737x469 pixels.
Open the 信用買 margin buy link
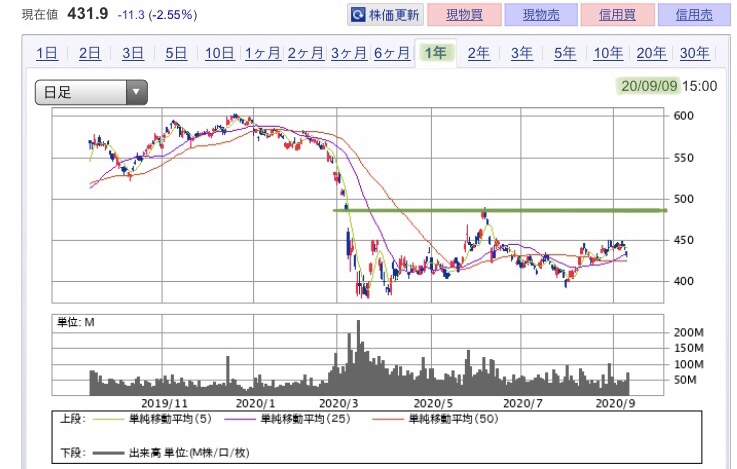tap(617, 15)
